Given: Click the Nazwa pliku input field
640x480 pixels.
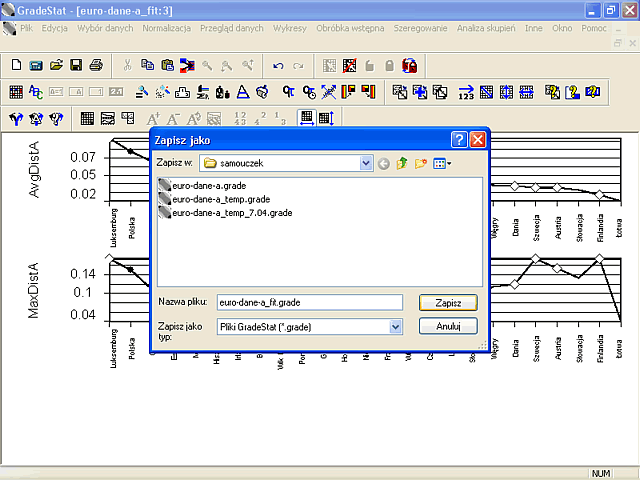Looking at the screenshot, I should point(310,302).
